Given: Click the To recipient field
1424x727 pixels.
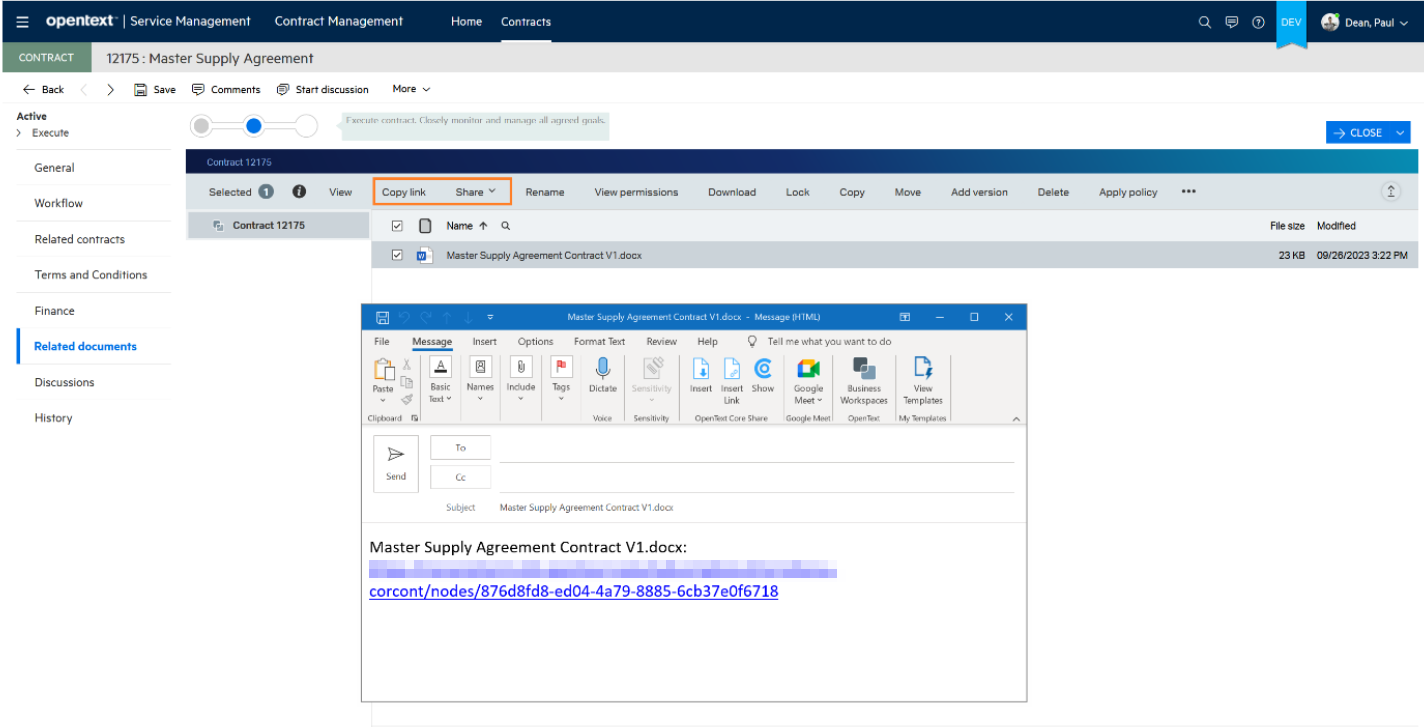Looking at the screenshot, I should [x=459, y=447].
